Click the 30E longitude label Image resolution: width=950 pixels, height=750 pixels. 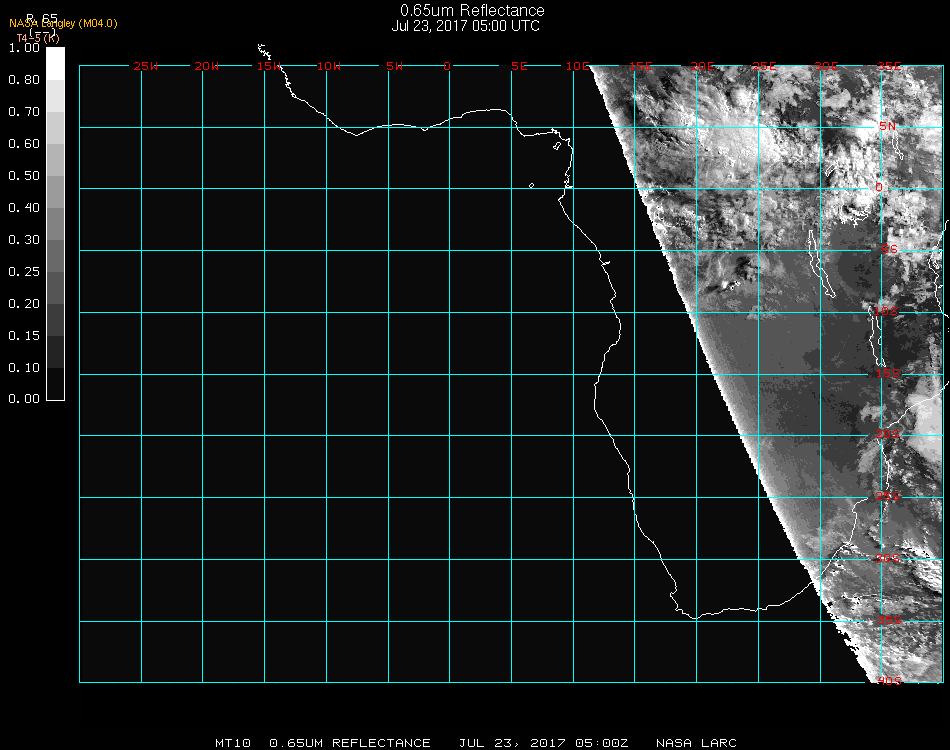point(827,66)
